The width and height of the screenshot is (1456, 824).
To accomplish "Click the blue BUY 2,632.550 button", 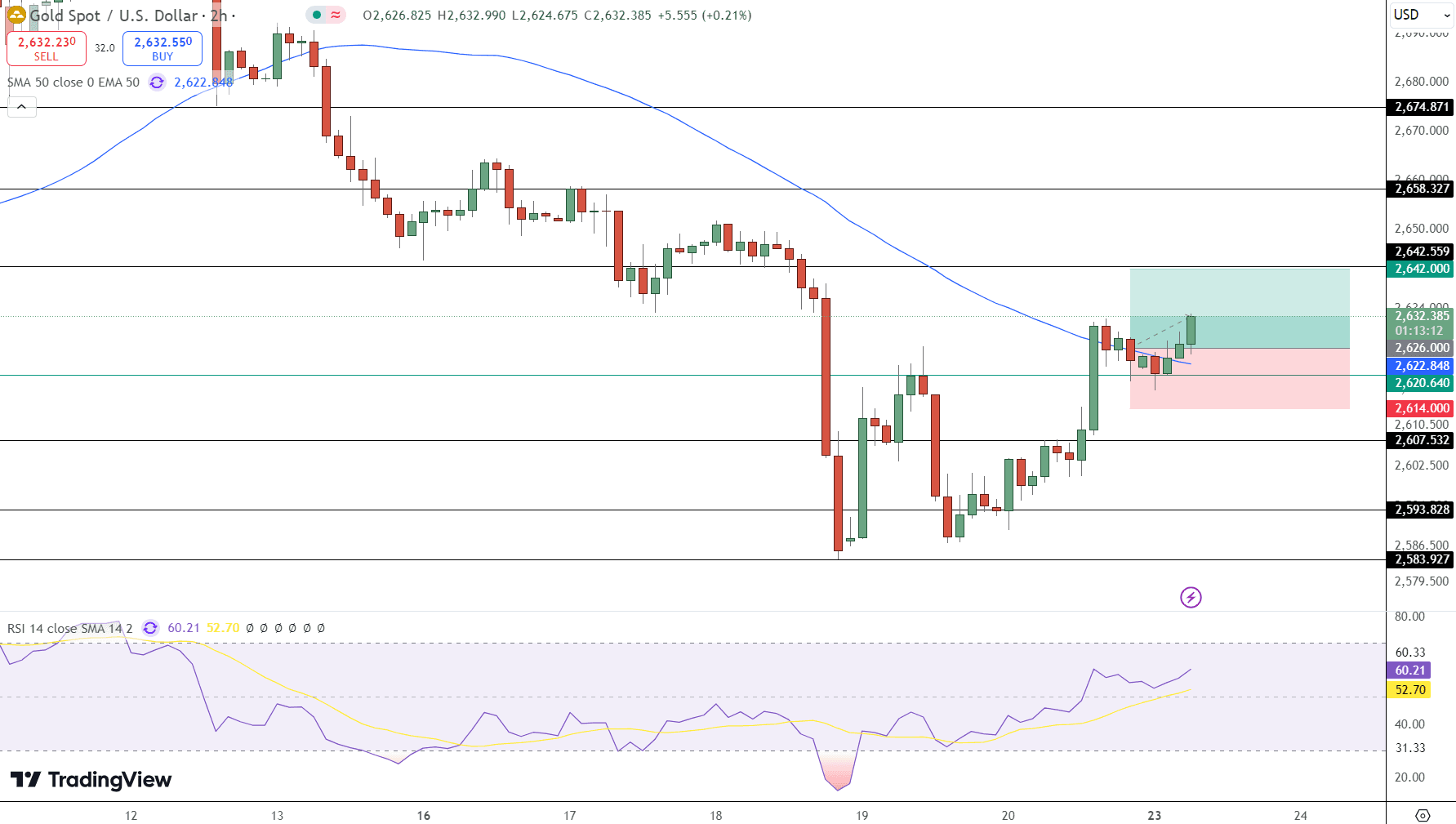I will coord(163,48).
